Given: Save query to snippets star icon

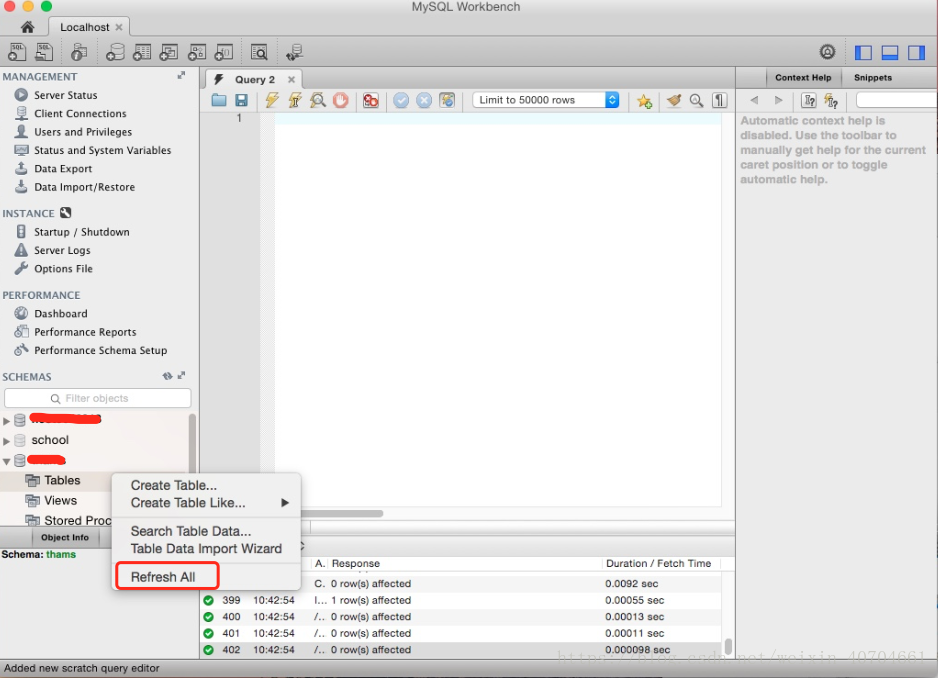Looking at the screenshot, I should [644, 101].
